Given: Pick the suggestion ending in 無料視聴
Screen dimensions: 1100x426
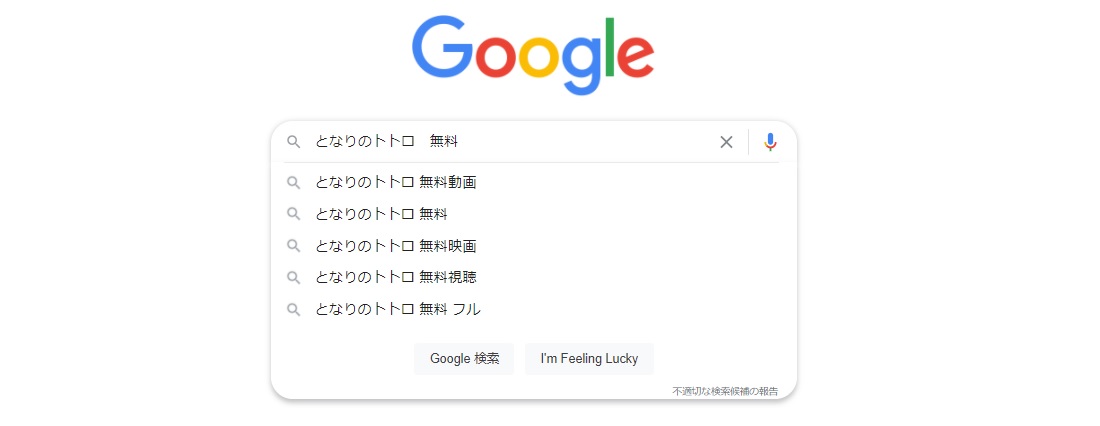Looking at the screenshot, I should pos(533,277).
